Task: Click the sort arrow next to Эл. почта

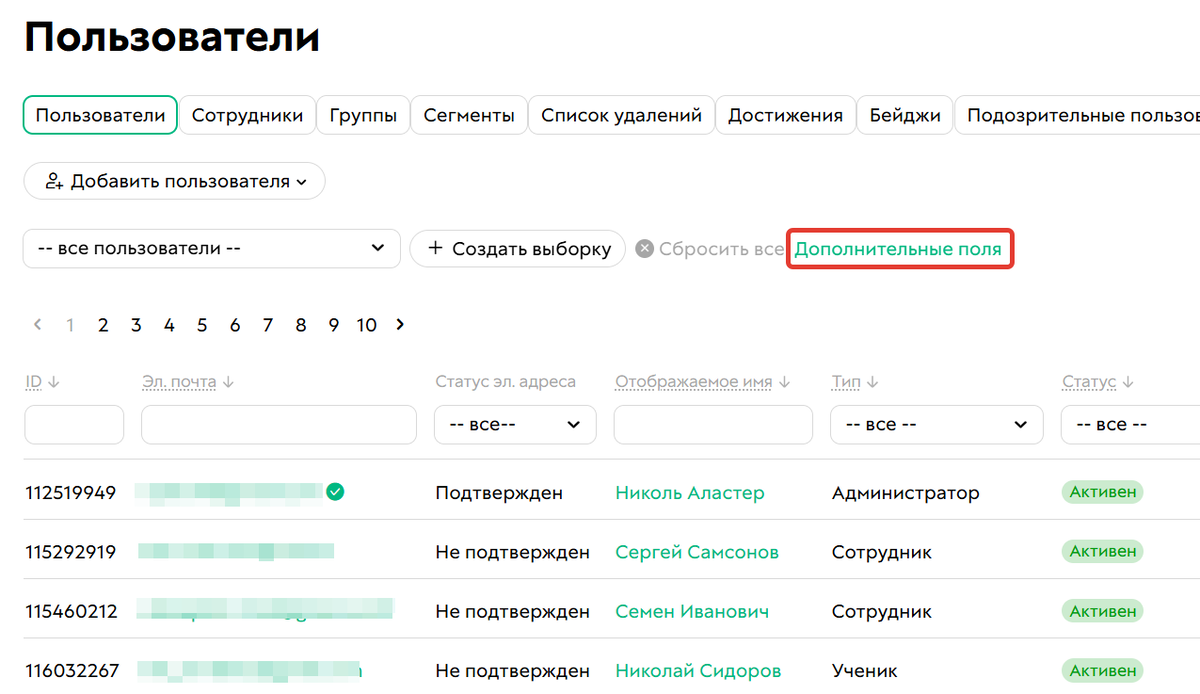Action: tap(228, 381)
